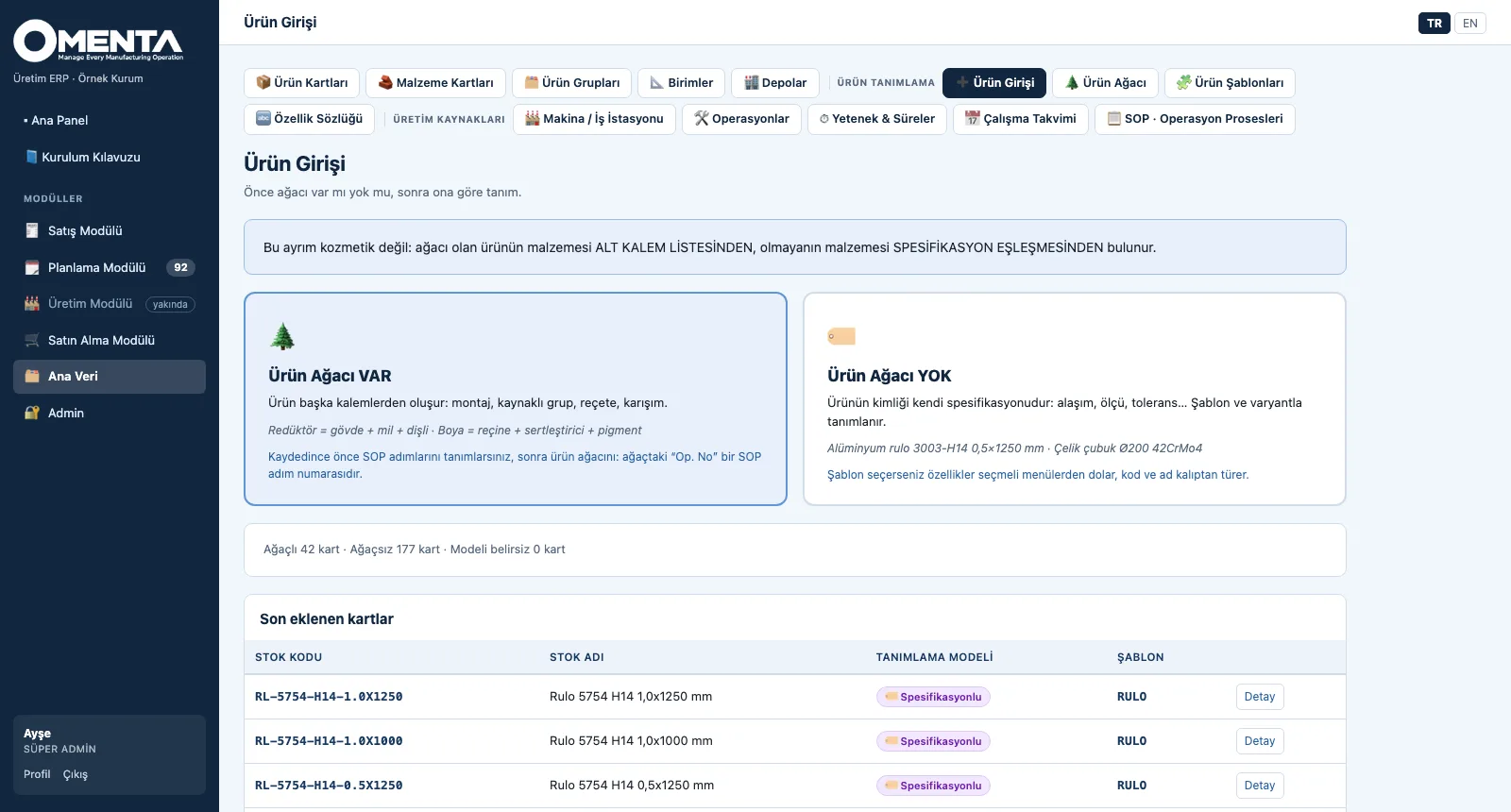Click the STOK KODU column header
This screenshot has width=1511, height=812.
click(289, 657)
